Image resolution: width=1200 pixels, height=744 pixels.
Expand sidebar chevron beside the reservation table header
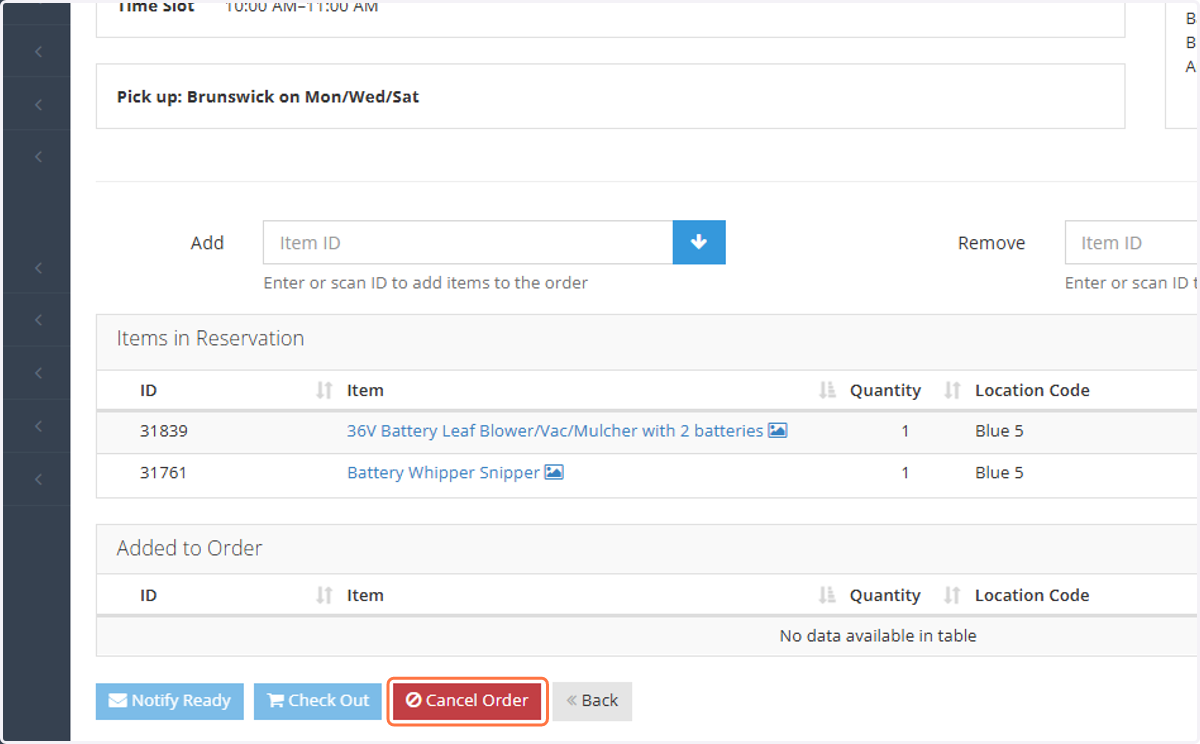coord(38,373)
